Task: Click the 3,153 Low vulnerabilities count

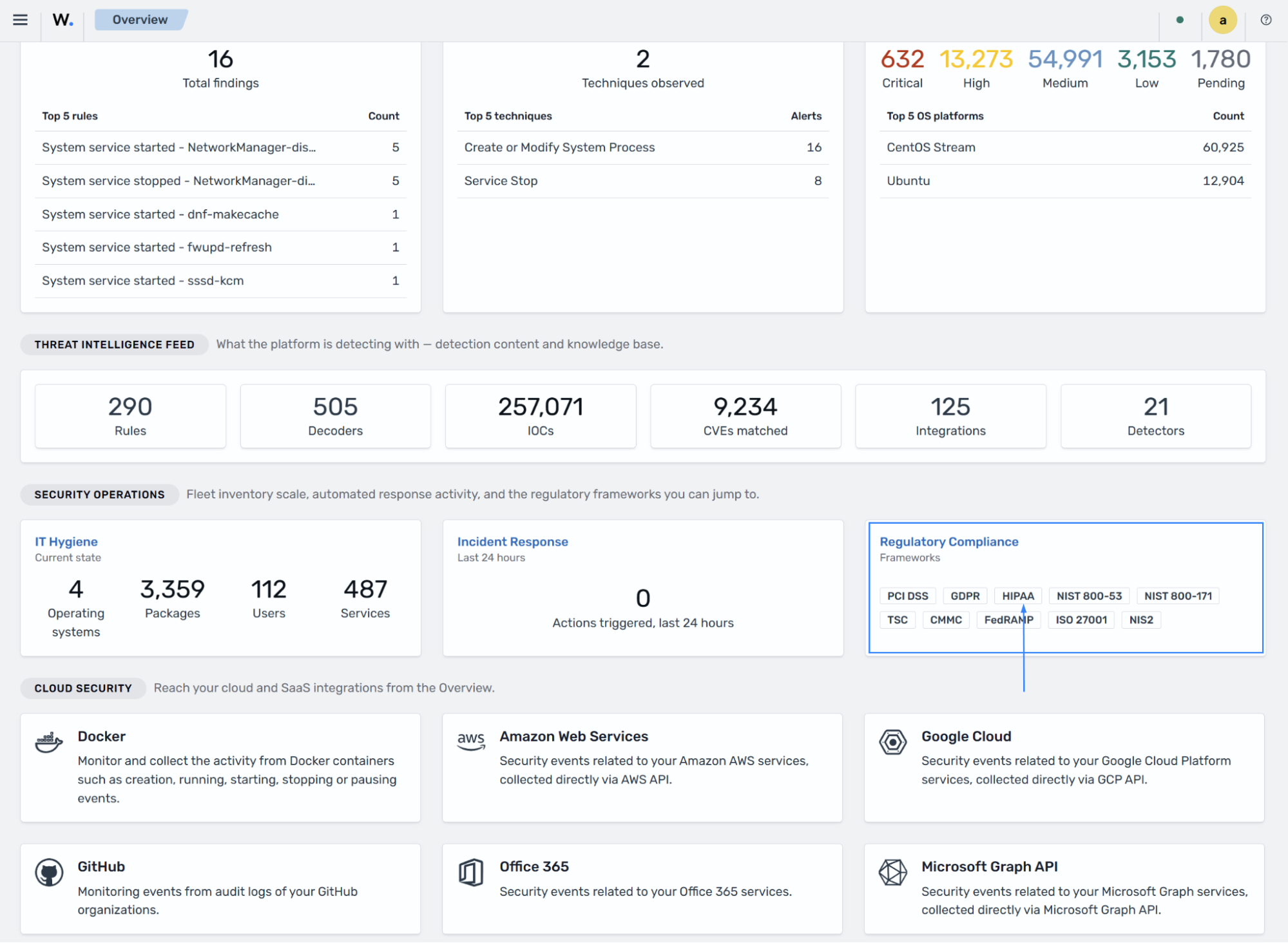Action: 1146,59
